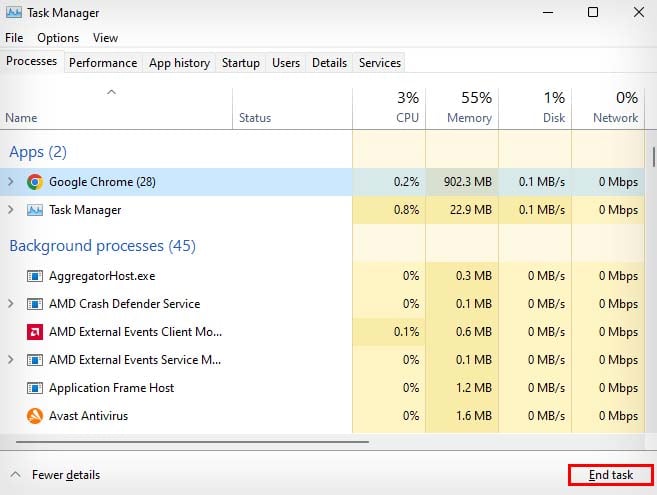Viewport: 657px width, 495px height.
Task: Click the AggregatorHost.exe process icon
Action: 35,276
